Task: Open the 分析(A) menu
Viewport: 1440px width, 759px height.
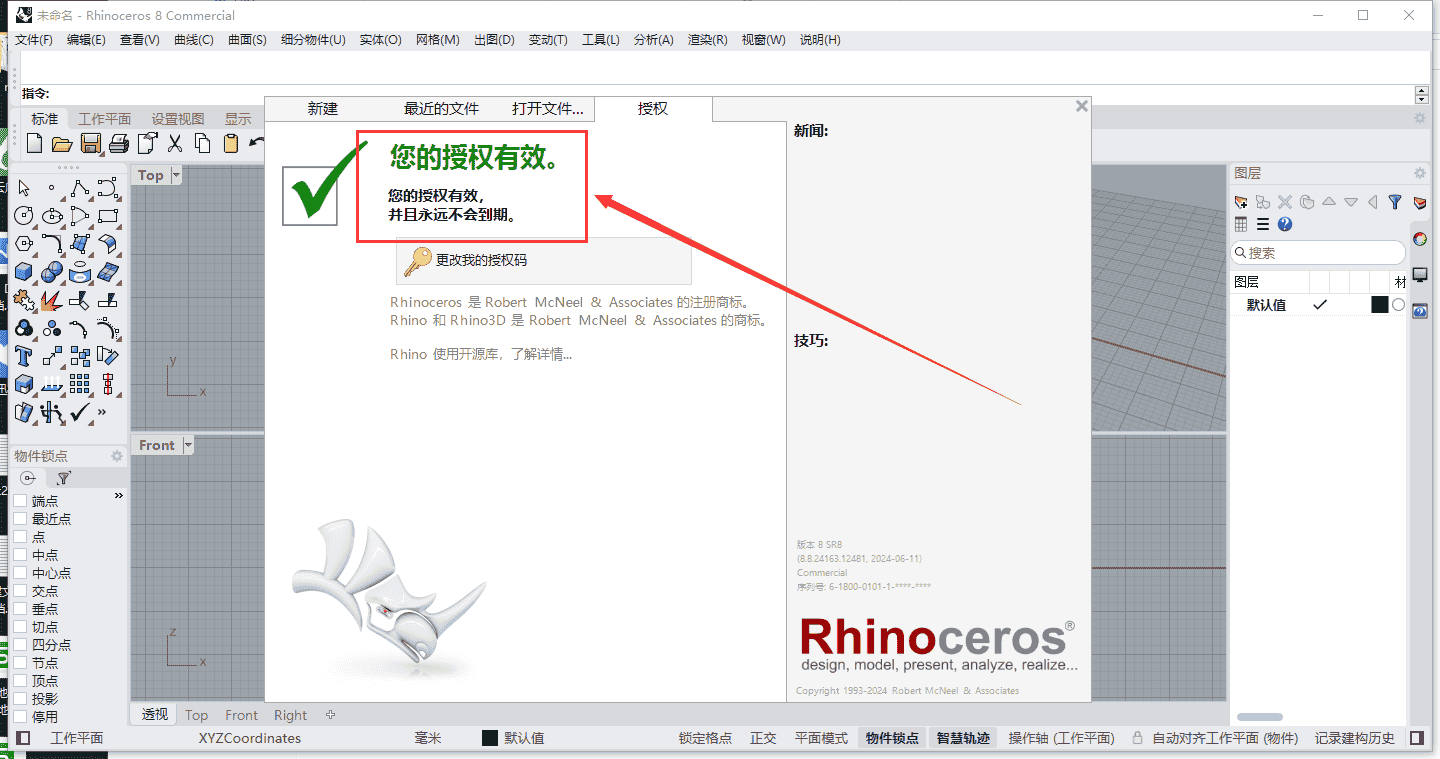Action: tap(654, 40)
